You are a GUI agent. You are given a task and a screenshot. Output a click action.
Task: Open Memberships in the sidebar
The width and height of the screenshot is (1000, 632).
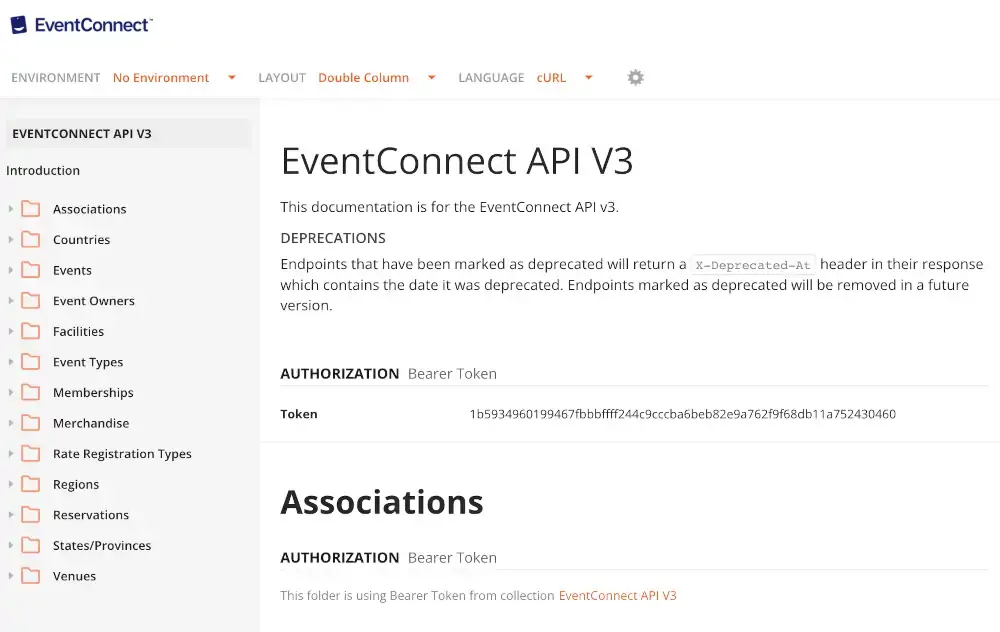pyautogui.click(x=93, y=393)
